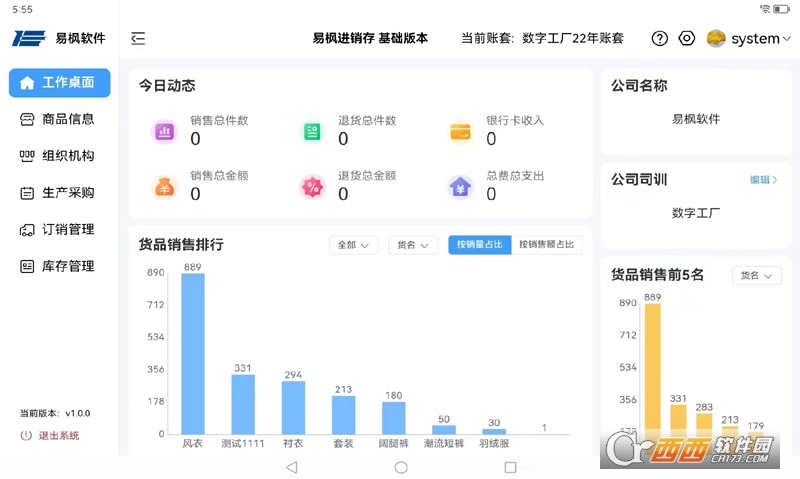Click the 当前账套: 数字工厂22年账套 text
This screenshot has height=479, width=800.
[x=542, y=38]
